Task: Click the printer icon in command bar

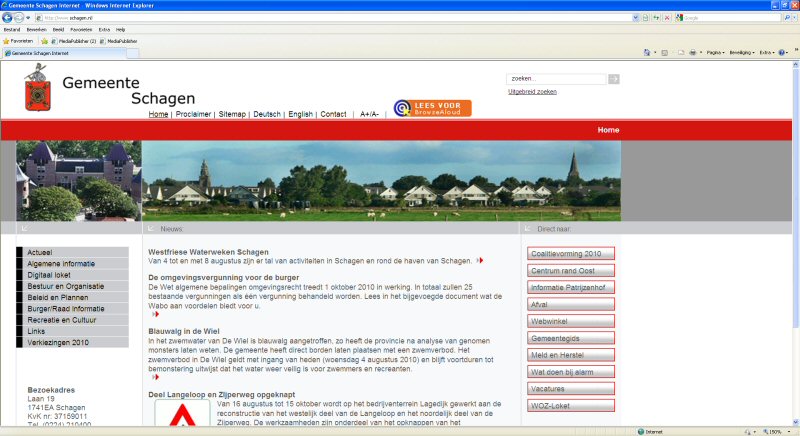Action: [691, 52]
